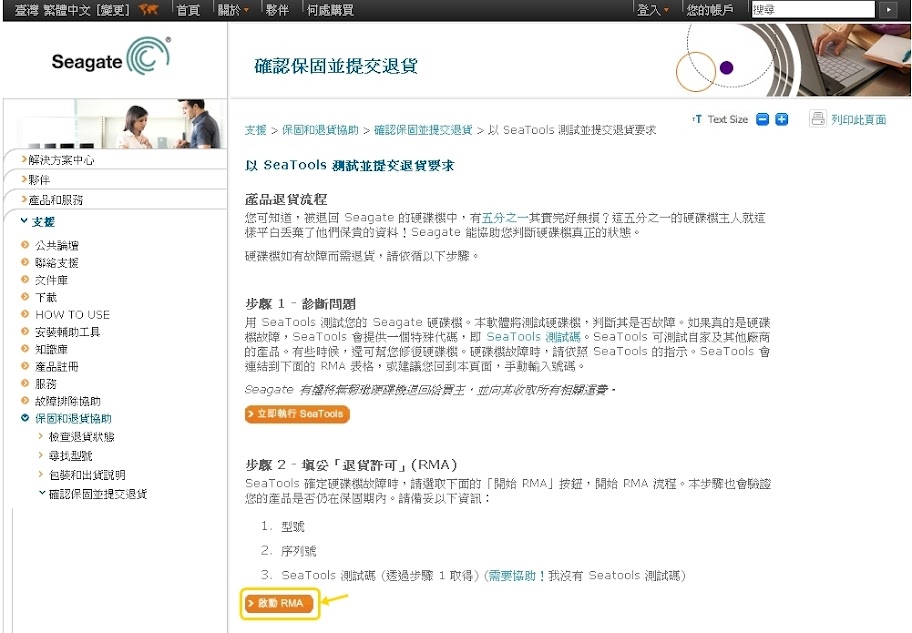Click the 五分之一 link in paragraph
This screenshot has width=912, height=633.
click(x=505, y=218)
